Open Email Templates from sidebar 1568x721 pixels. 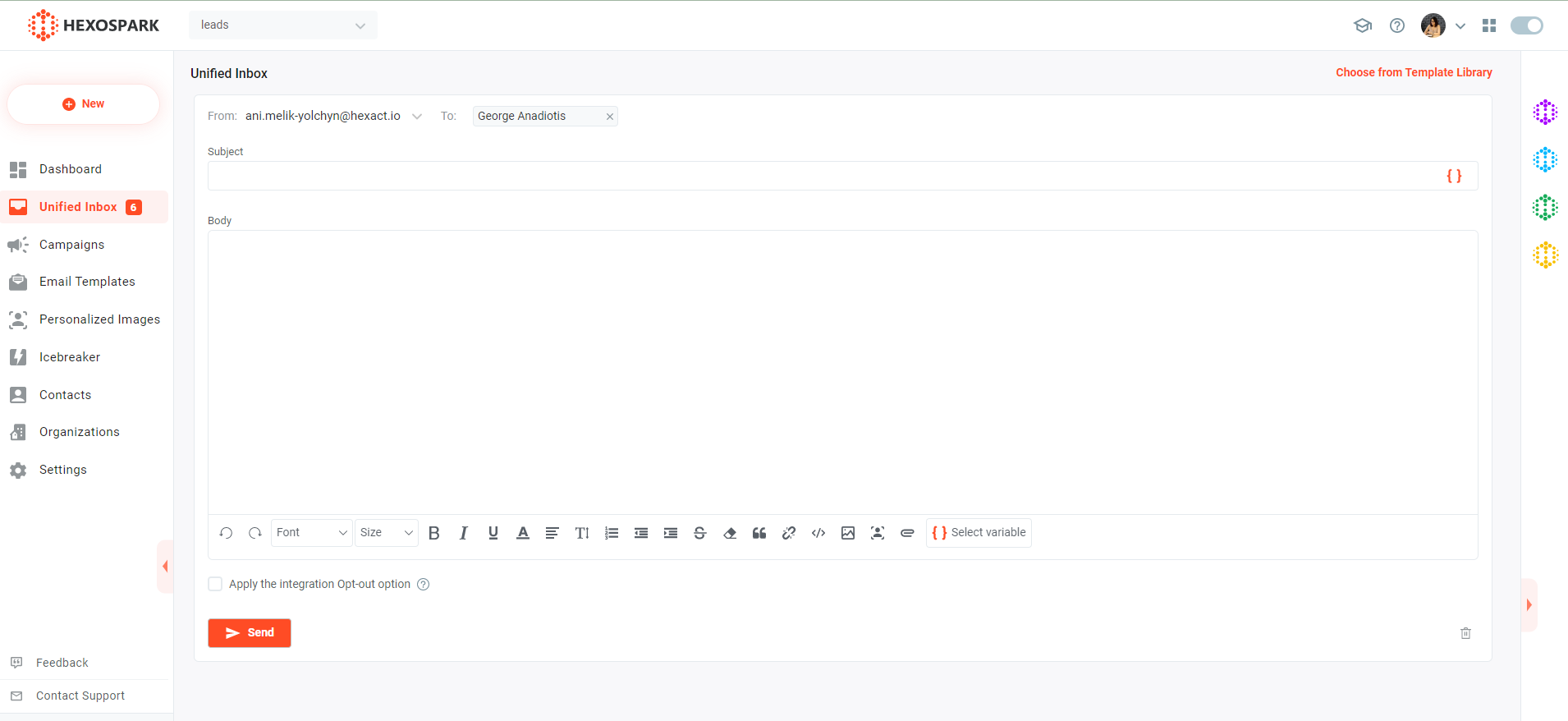pyautogui.click(x=87, y=282)
